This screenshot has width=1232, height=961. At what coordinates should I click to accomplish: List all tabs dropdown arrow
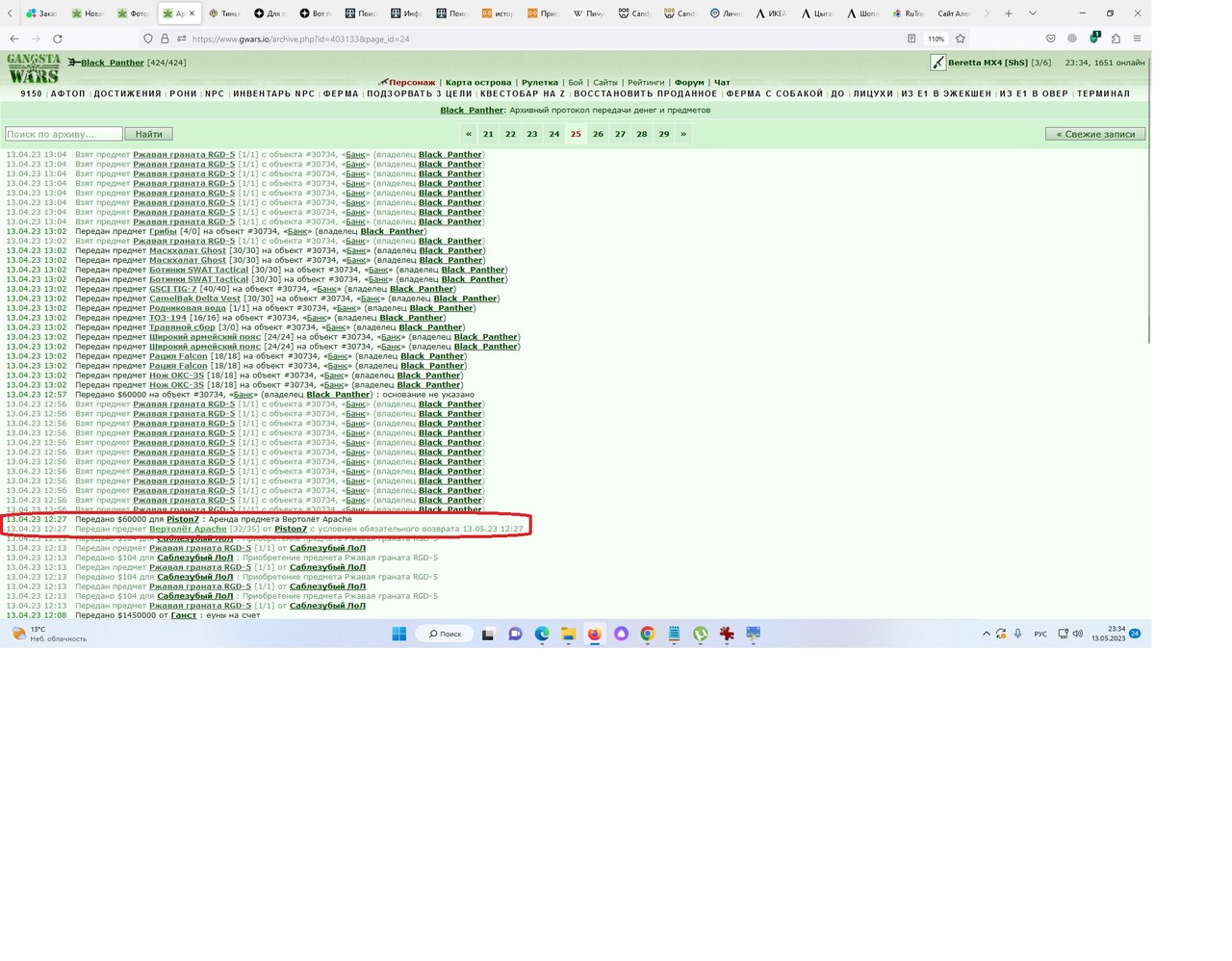pos(1033,13)
